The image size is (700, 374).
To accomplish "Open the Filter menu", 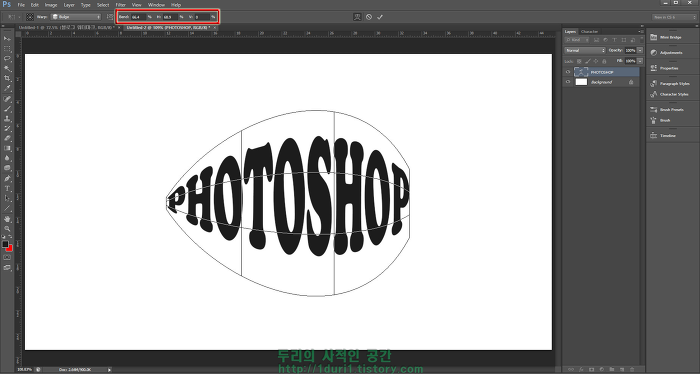I will pyautogui.click(x=121, y=5).
